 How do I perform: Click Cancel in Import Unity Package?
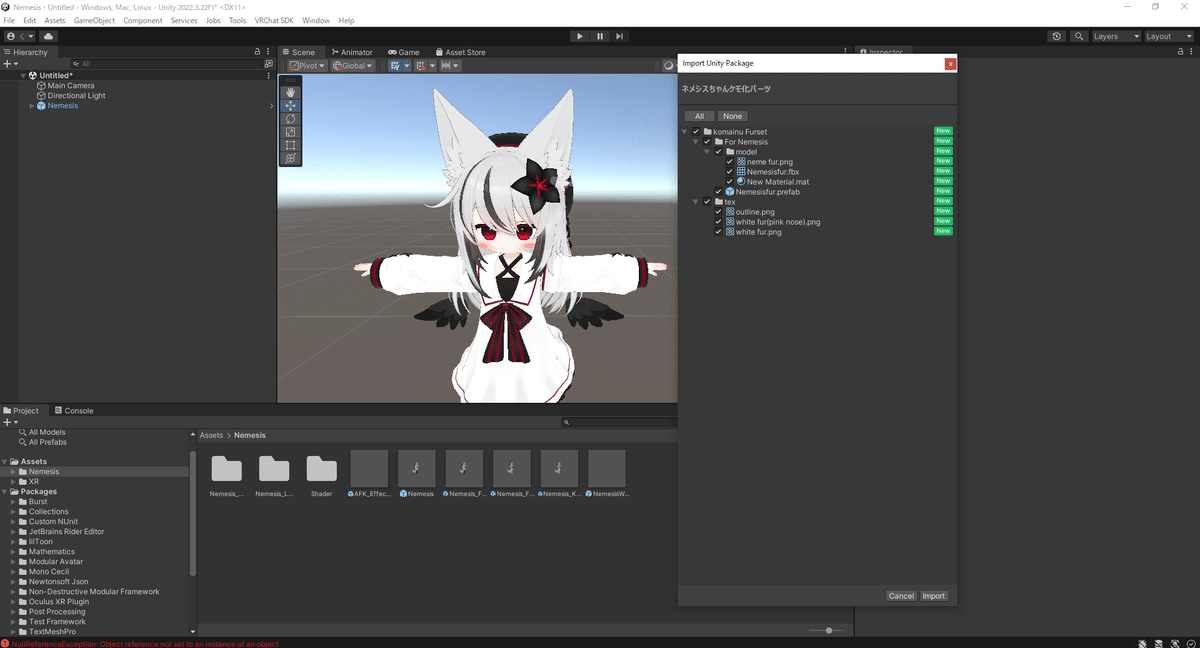[x=901, y=596]
